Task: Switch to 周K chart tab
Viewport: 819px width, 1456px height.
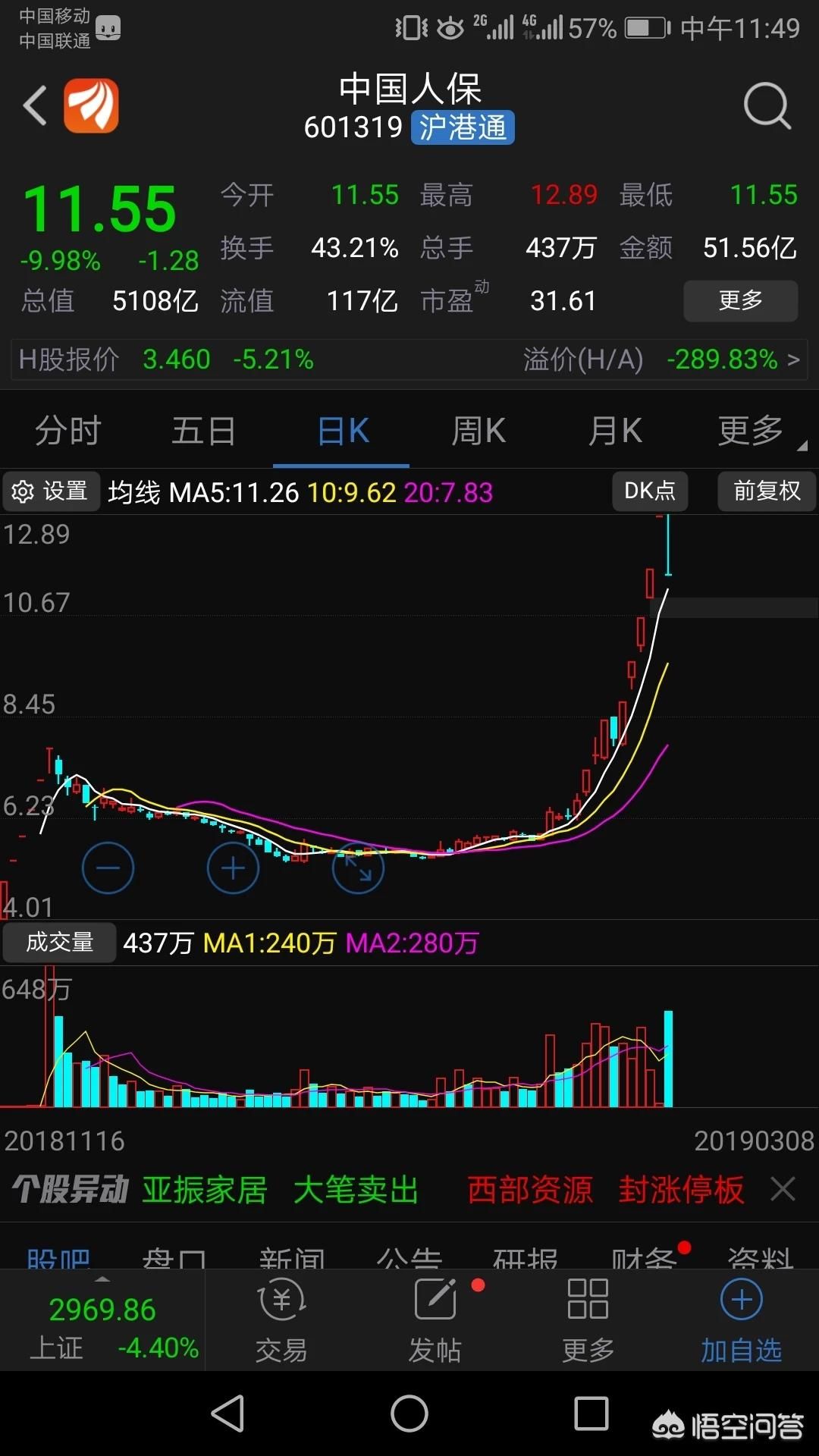Action: [479, 431]
